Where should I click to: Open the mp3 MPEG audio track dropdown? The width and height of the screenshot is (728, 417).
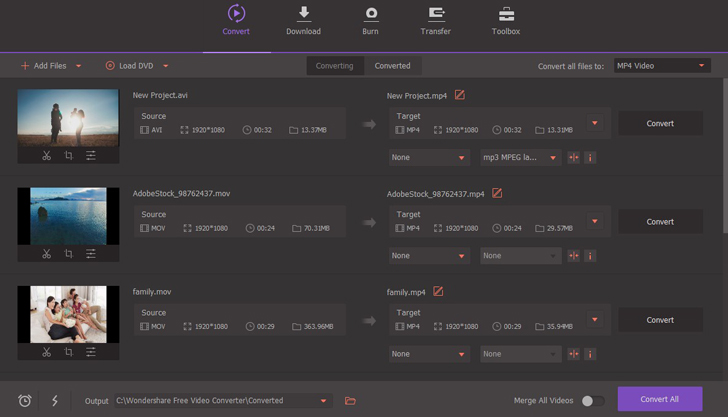pos(520,157)
